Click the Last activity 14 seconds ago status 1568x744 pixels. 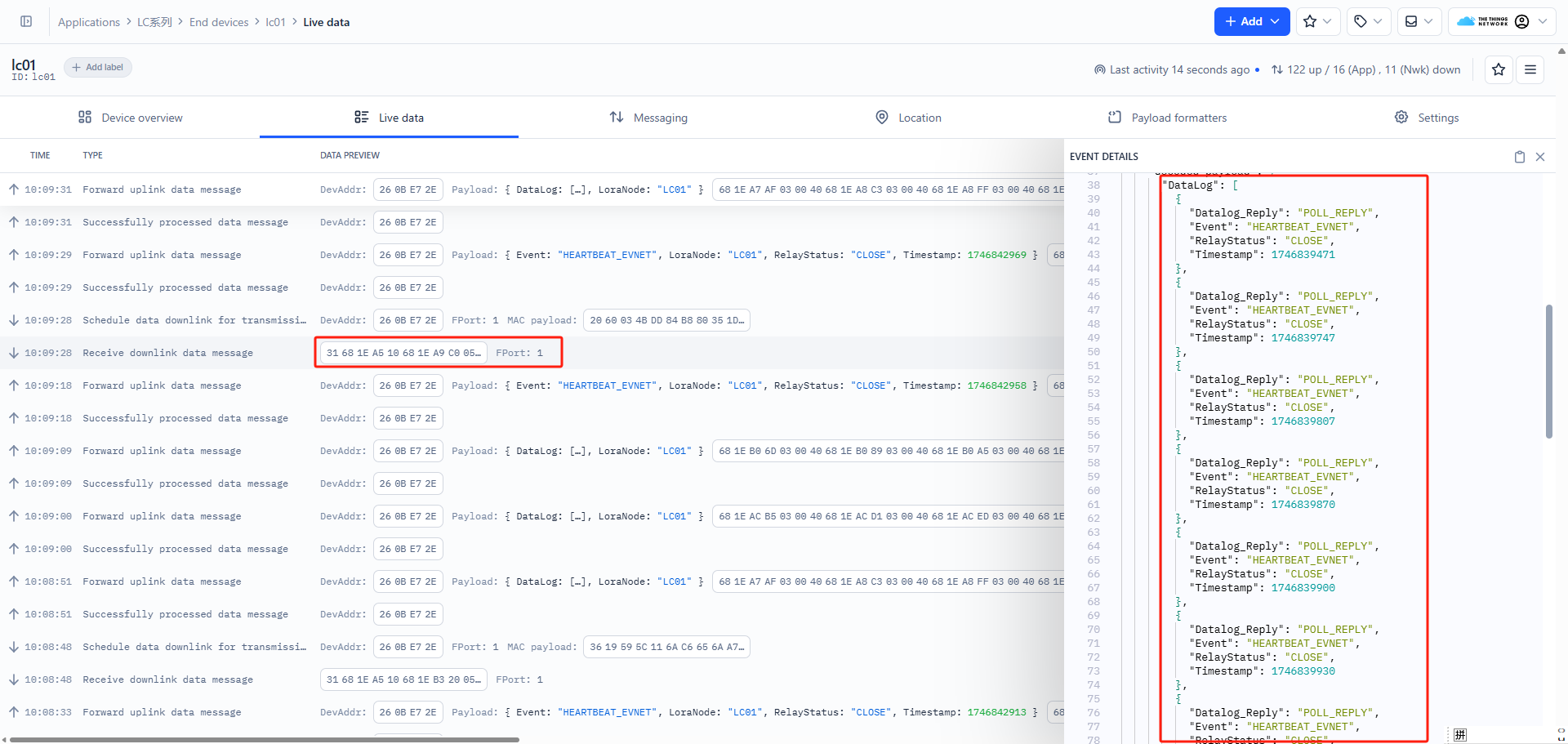click(x=1172, y=70)
